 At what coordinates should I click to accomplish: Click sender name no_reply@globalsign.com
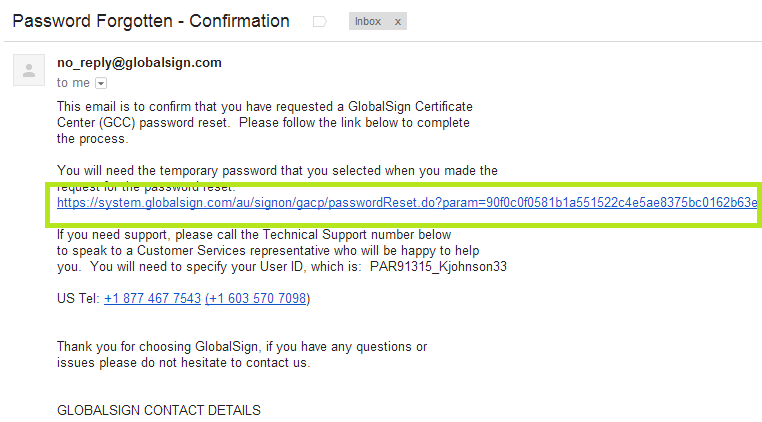[x=139, y=62]
